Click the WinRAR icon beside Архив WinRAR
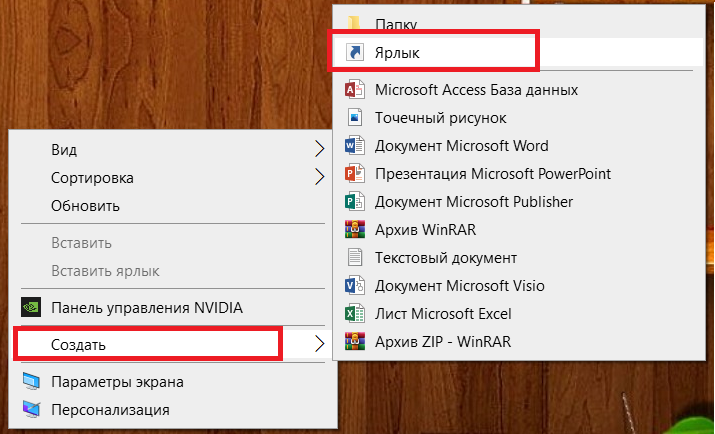This screenshot has height=434, width=715. tap(355, 229)
